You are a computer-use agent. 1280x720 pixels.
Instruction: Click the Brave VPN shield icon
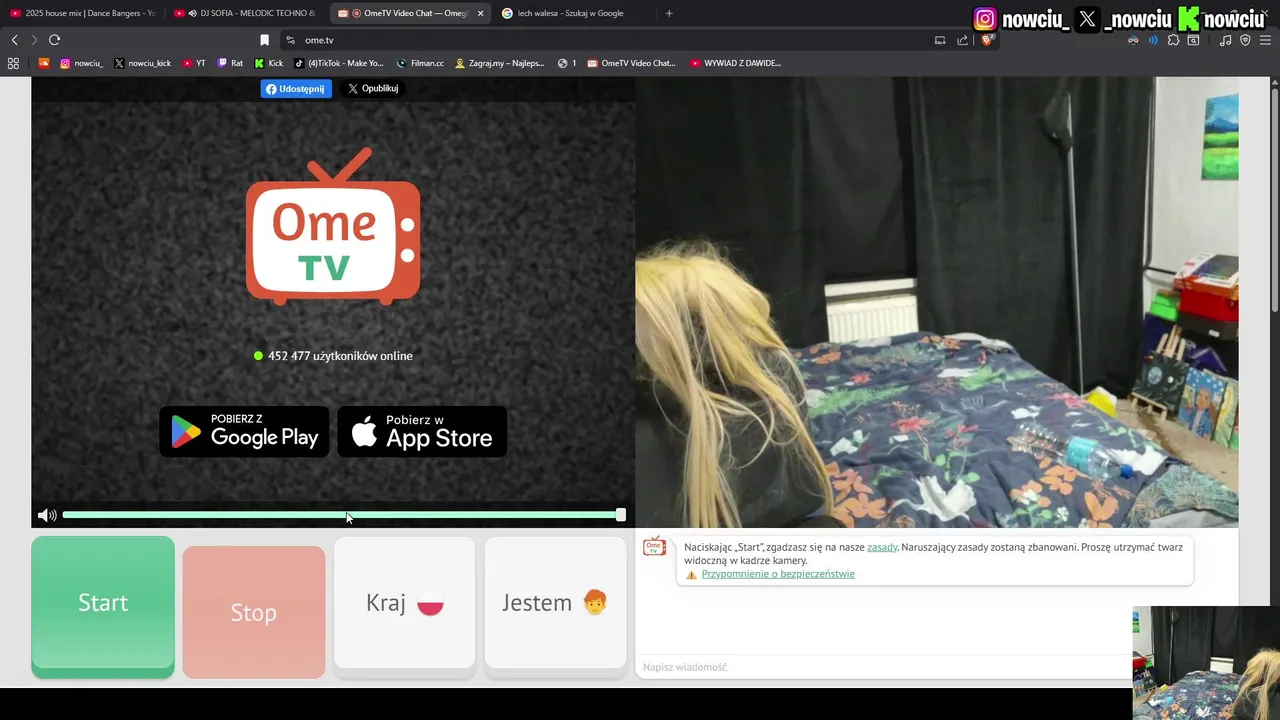(1245, 40)
